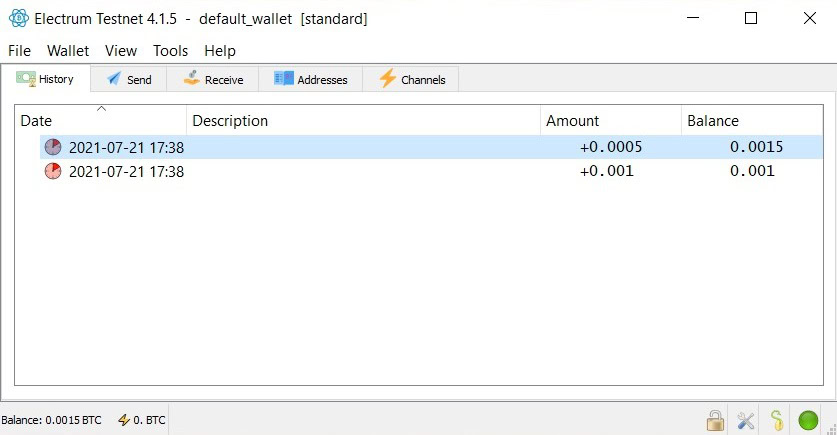Sort by the Balance column header
Image resolution: width=837 pixels, height=435 pixels.
(752, 121)
